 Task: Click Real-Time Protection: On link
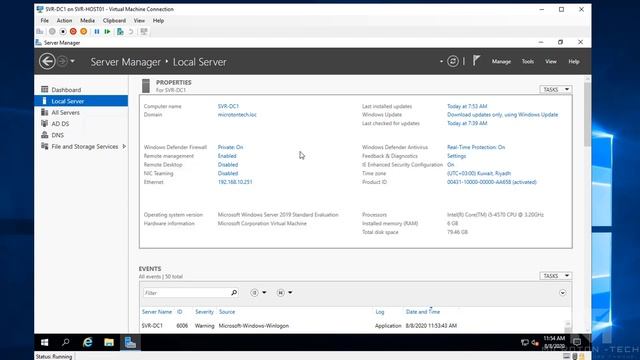coord(476,147)
